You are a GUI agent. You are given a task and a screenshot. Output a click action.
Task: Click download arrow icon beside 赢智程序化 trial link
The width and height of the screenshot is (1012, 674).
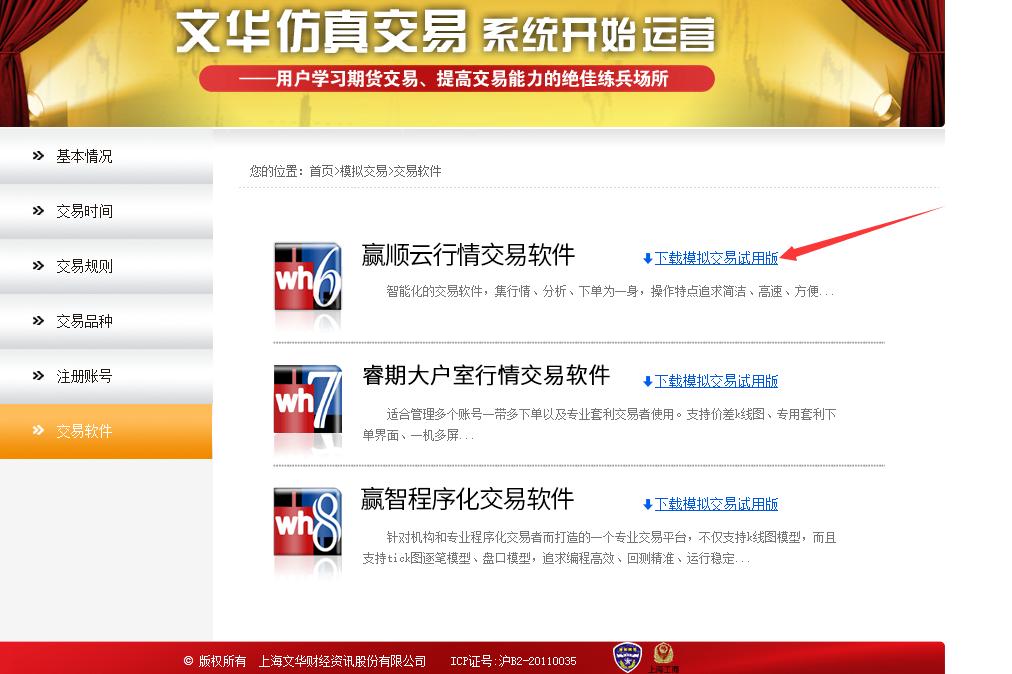[646, 503]
